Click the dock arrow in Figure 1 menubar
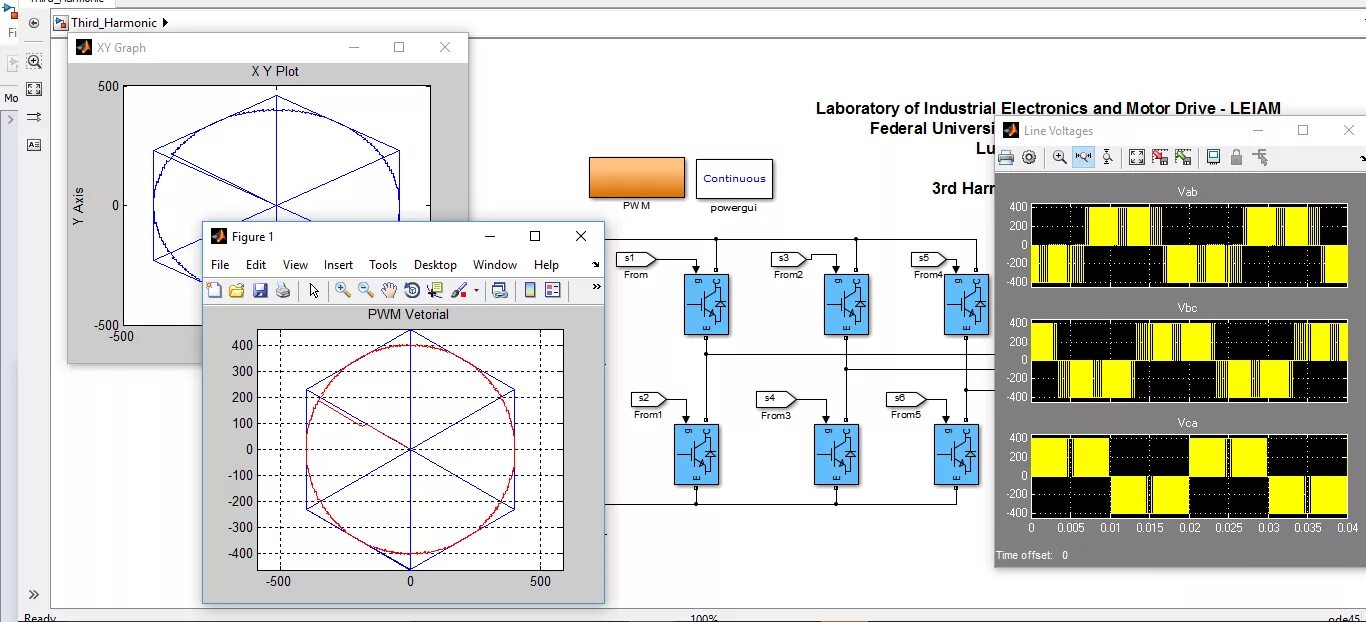Viewport: 1366px width, 622px height. 596,265
